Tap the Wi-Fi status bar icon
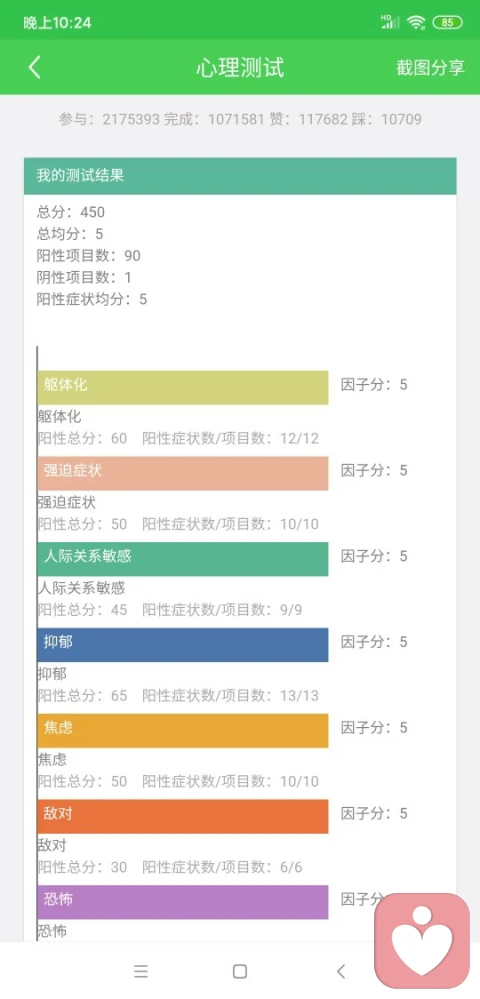The image size is (480, 999). tap(416, 23)
